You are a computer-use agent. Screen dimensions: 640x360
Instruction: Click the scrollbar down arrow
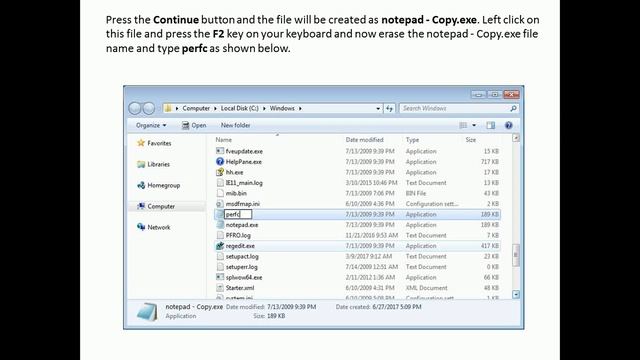516,294
